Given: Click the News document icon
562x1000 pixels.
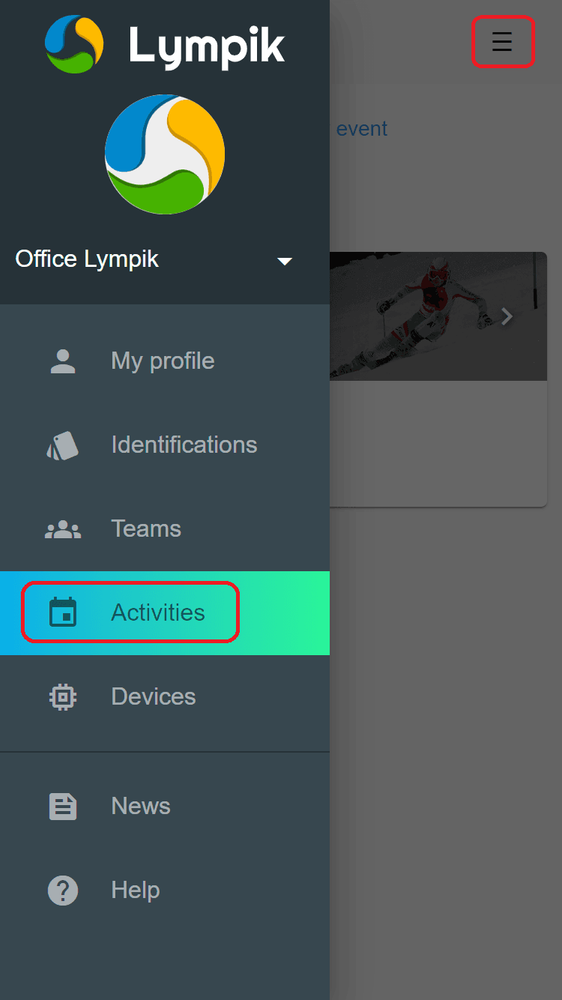Looking at the screenshot, I should coord(63,806).
